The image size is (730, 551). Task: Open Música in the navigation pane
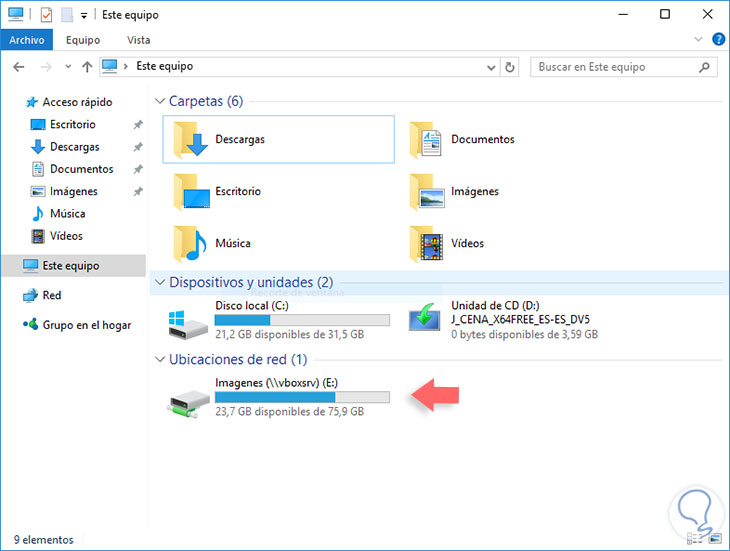click(68, 214)
